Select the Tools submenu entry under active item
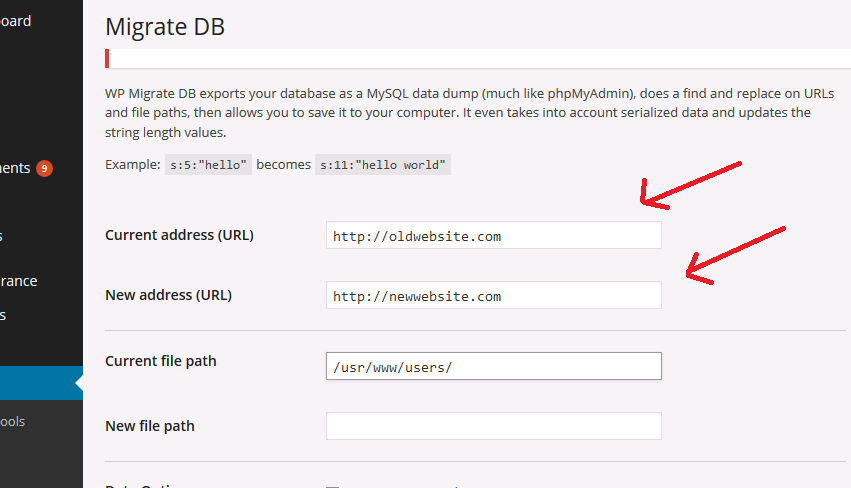The image size is (851, 488). (x=13, y=421)
